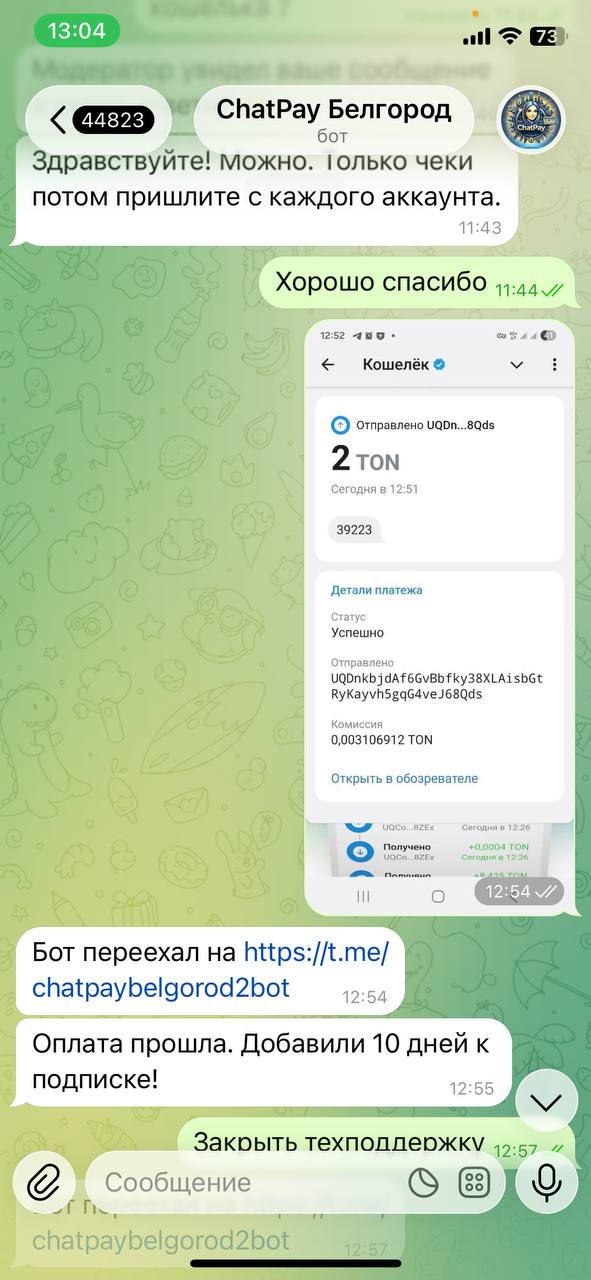Open the ChatPay Белгород chat title header
The width and height of the screenshot is (591, 1280).
[x=334, y=120]
